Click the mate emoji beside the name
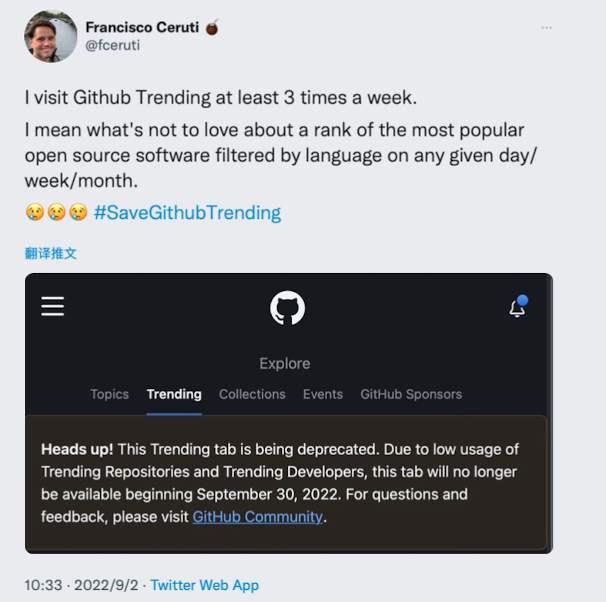This screenshot has height=602, width=606. 212,27
